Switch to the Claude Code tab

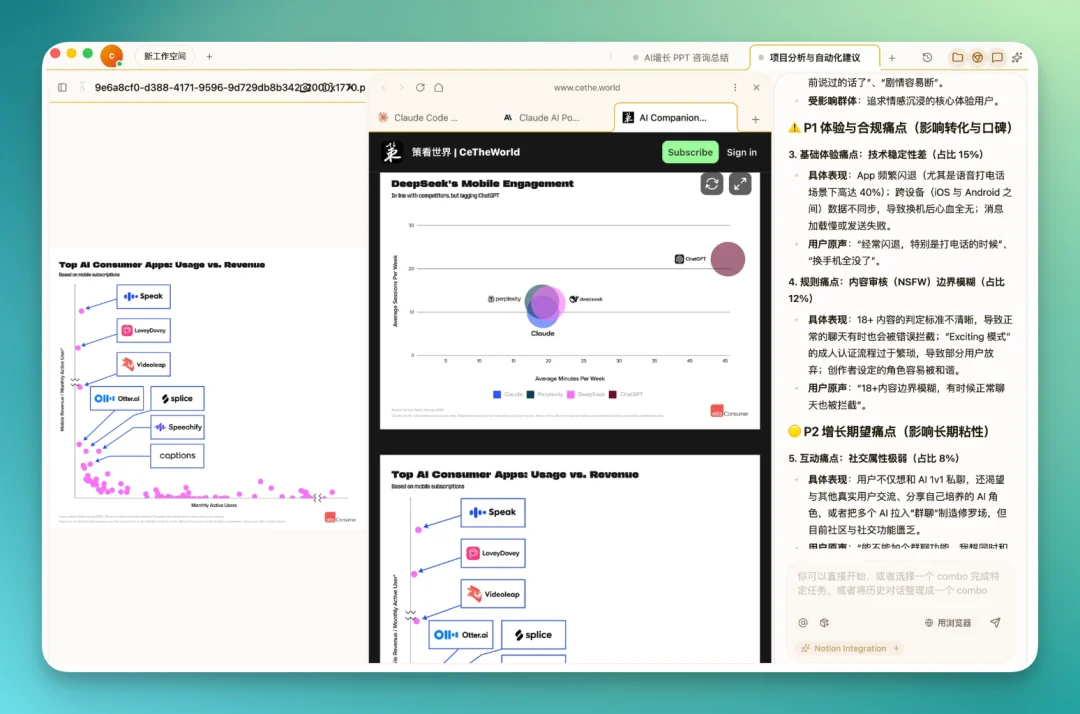[423, 117]
